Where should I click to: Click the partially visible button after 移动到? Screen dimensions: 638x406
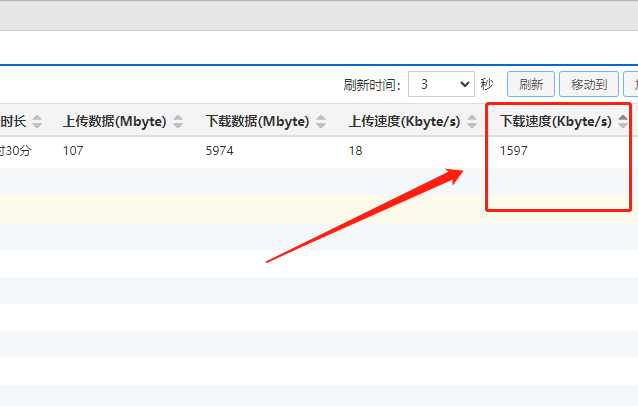point(630,85)
